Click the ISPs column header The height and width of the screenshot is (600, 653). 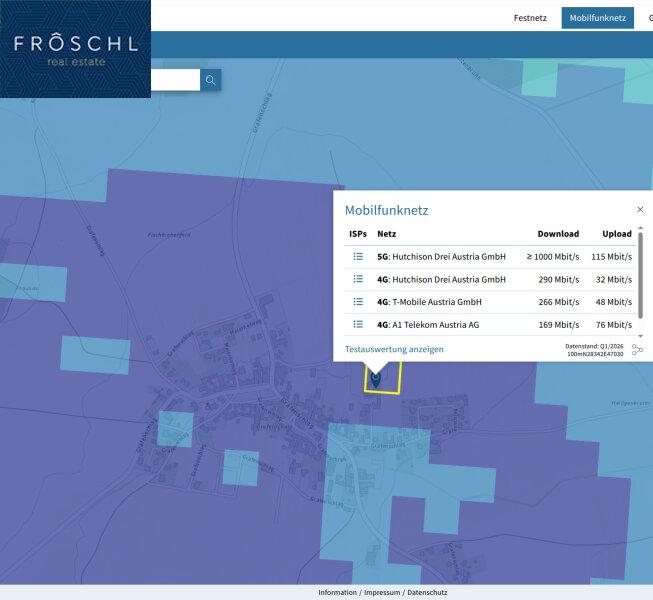358,234
